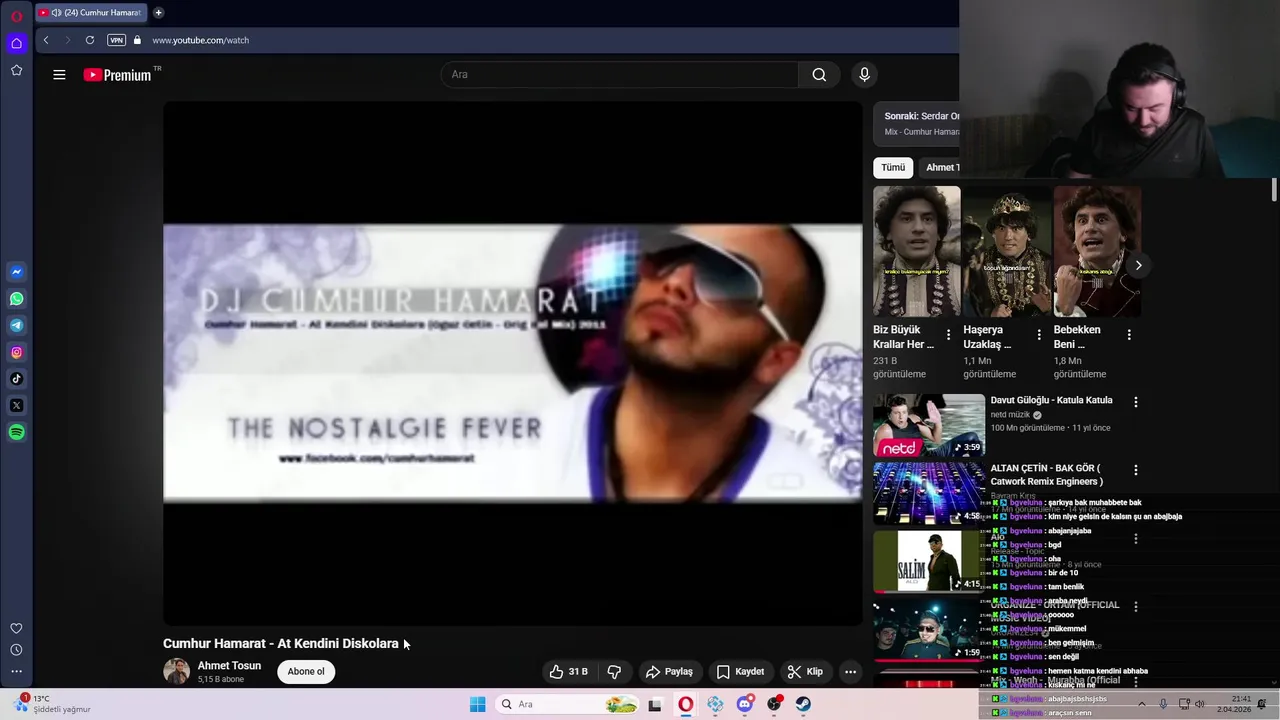Open Messenger in the Opera sidebar
Screen dimensions: 1280x720
point(16,272)
